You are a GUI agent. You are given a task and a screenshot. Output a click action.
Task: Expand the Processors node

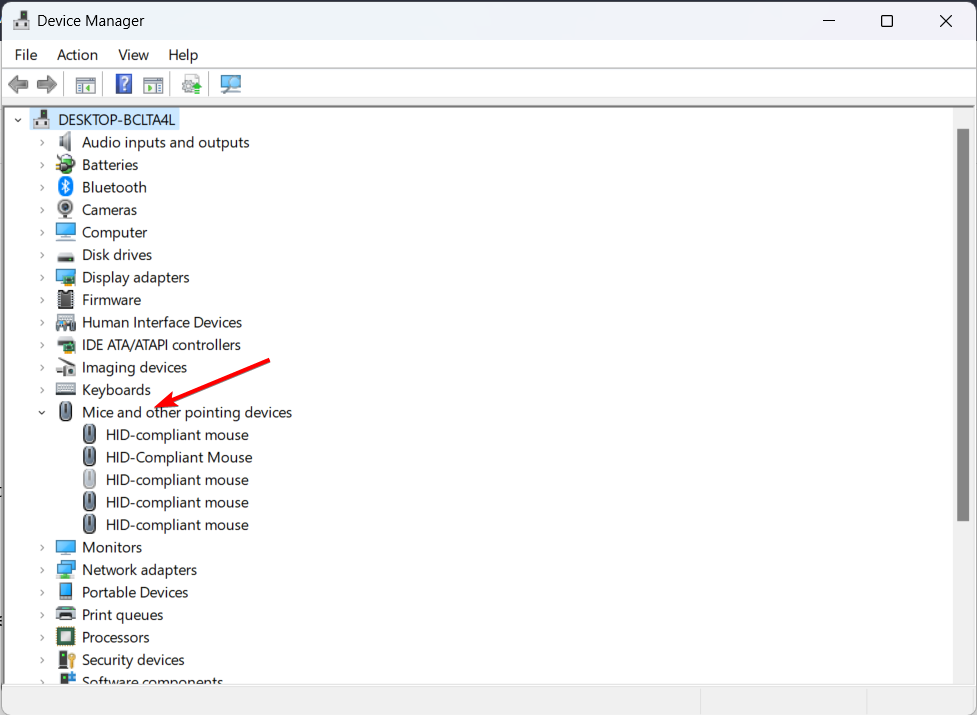pos(42,637)
